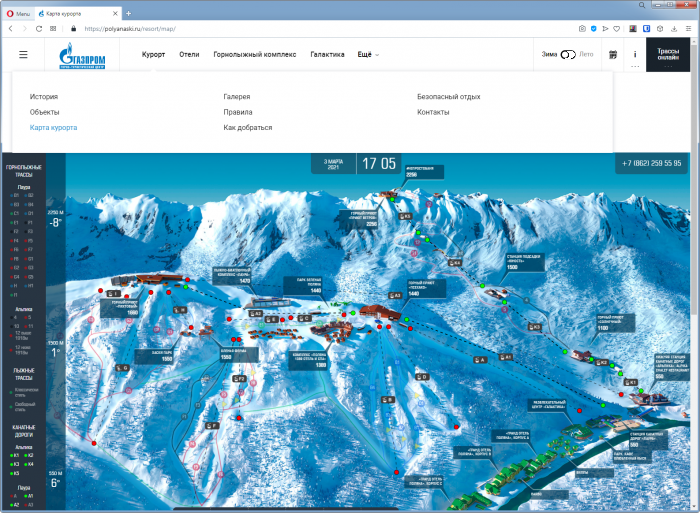Click the Gazprom resort logo
This screenshot has width=700, height=513.
pos(82,56)
